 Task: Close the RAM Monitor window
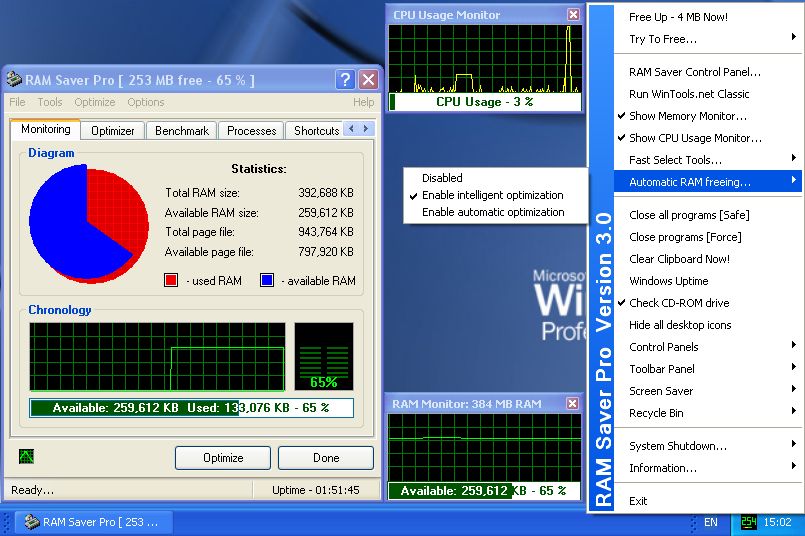click(573, 404)
